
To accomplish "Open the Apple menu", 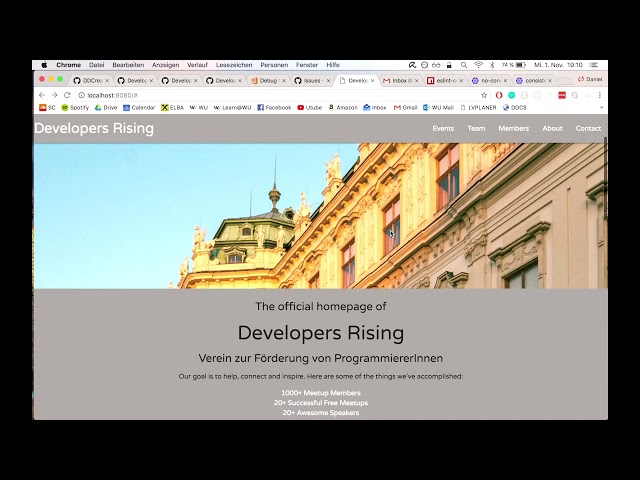I will pos(44,65).
